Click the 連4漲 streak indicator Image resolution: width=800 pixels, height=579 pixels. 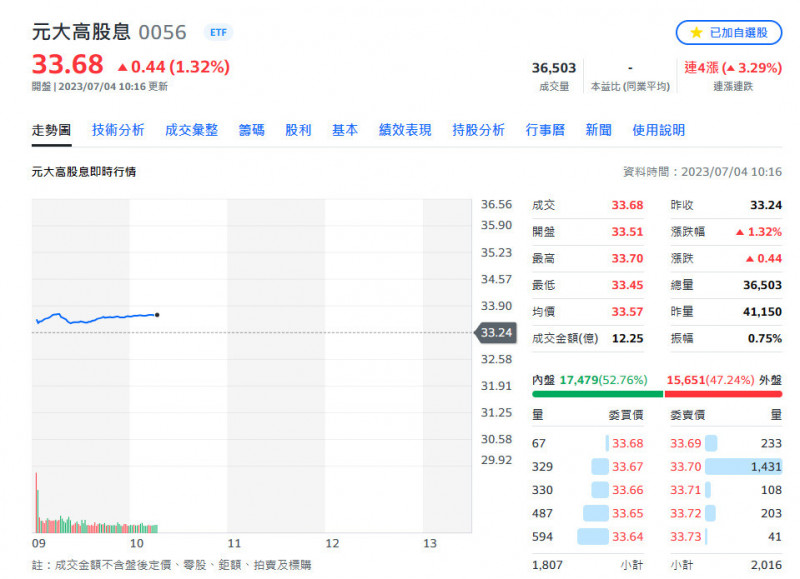click(x=733, y=68)
